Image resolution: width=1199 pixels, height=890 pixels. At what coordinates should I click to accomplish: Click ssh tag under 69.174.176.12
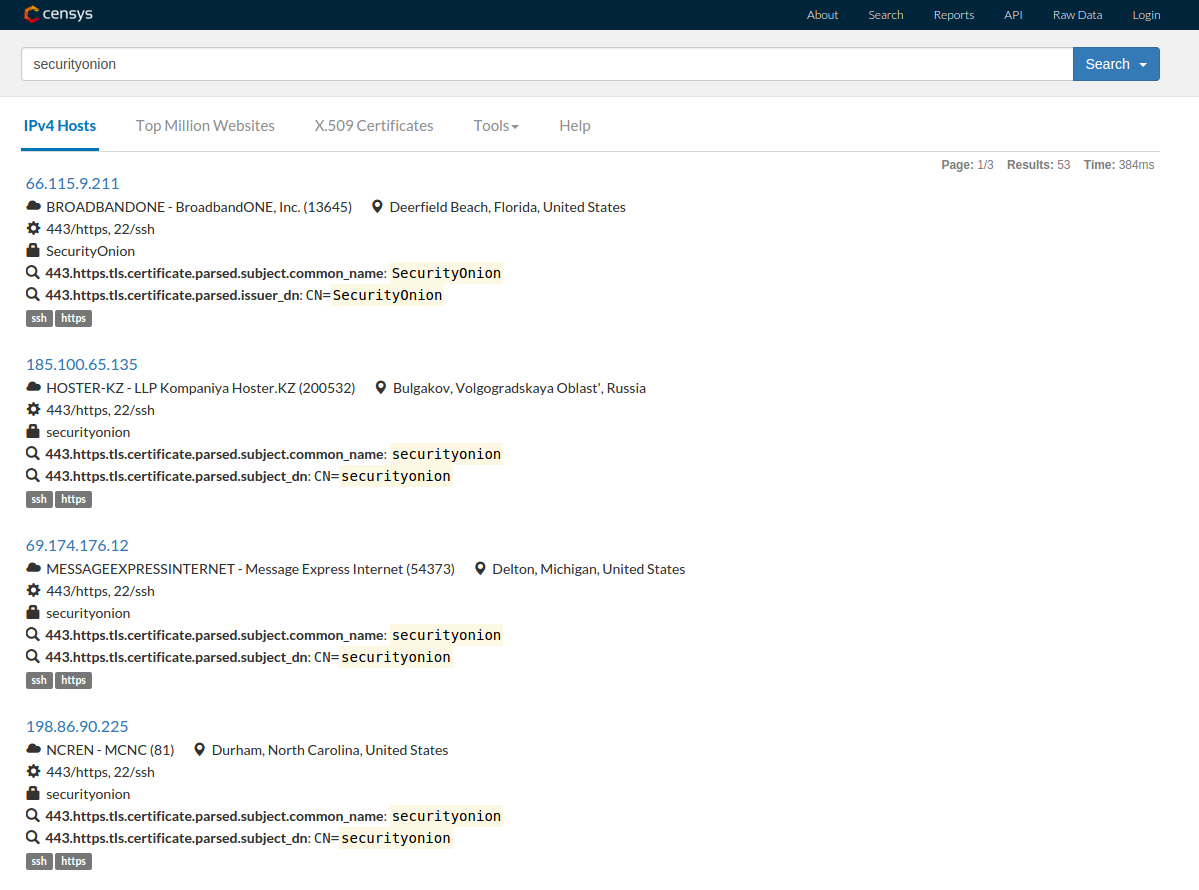pyautogui.click(x=39, y=680)
